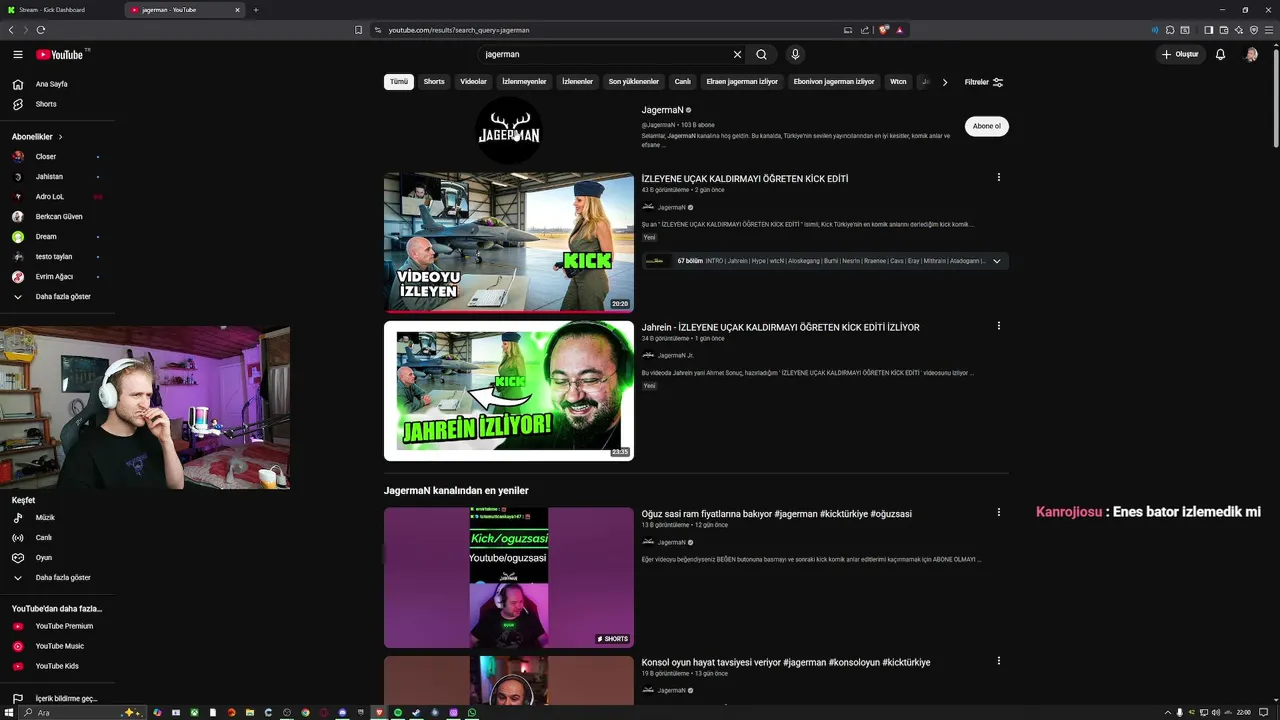Play the Jahrein İzliyor thumbnail

click(509, 391)
